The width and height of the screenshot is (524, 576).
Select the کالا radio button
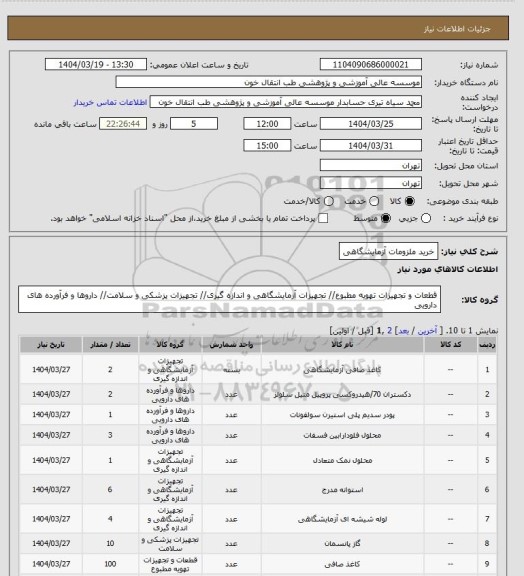409,201
